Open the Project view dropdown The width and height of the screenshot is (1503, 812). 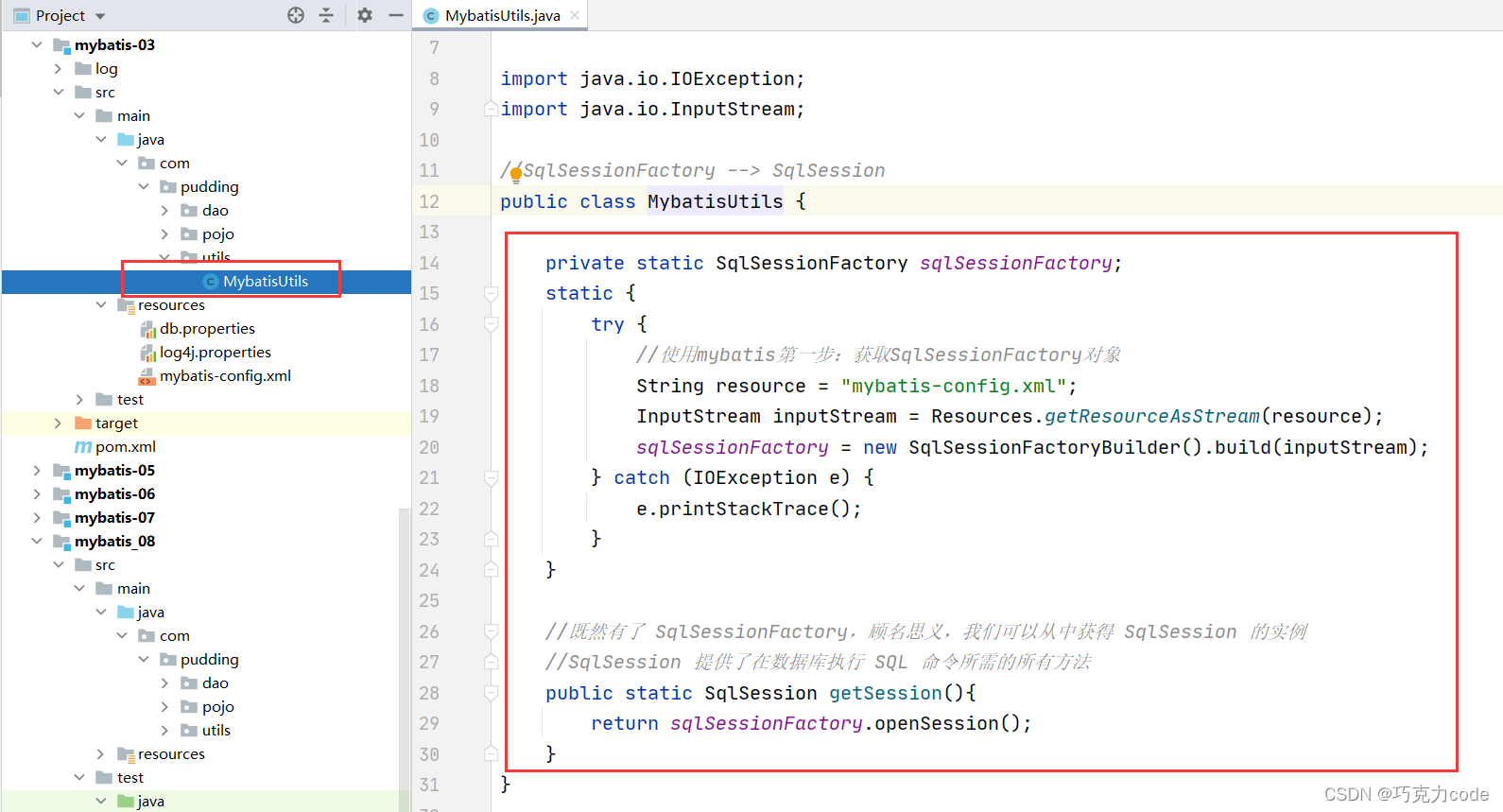tap(100, 16)
